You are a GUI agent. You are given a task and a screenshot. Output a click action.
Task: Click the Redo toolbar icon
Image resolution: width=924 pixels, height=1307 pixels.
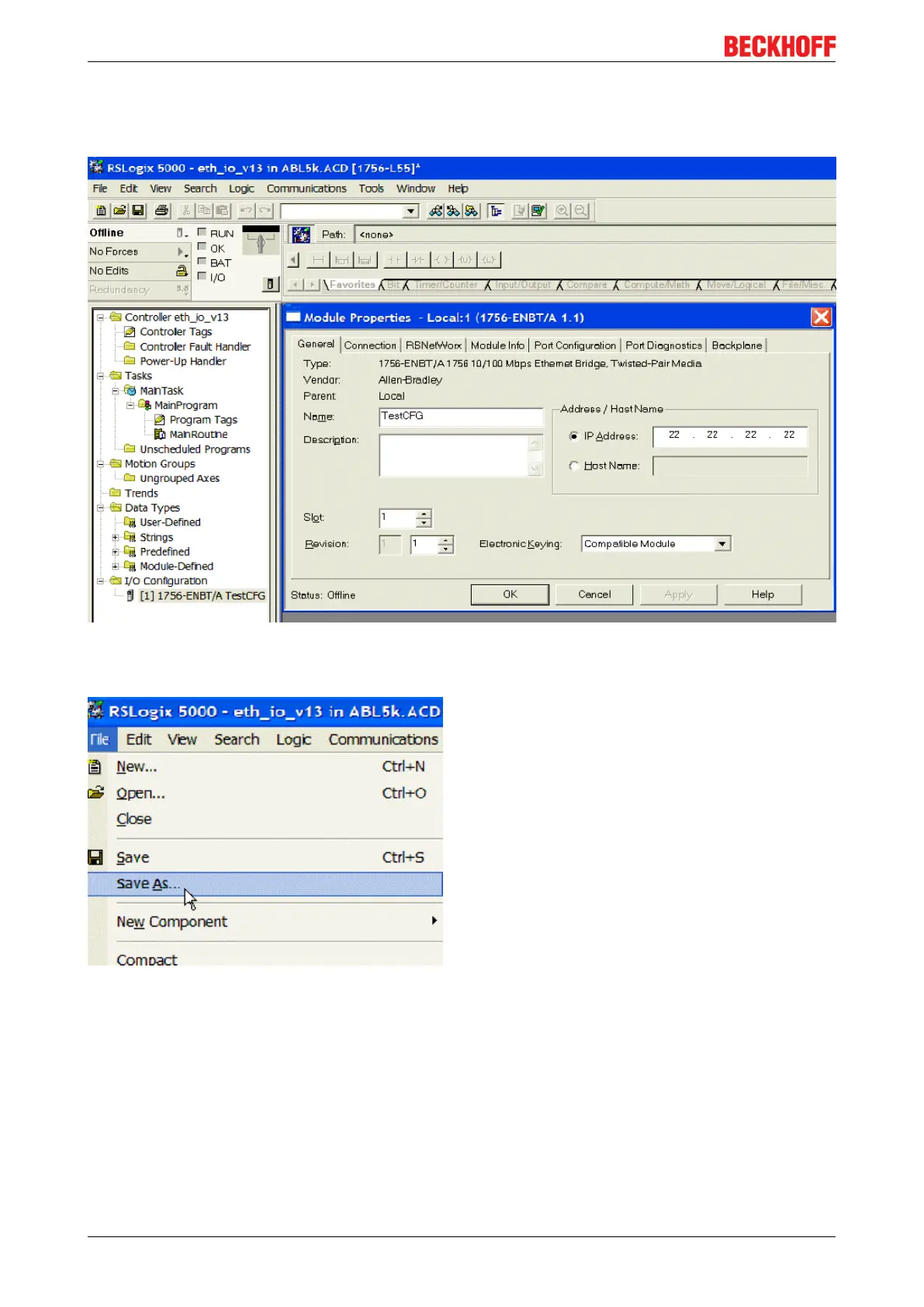click(265, 210)
